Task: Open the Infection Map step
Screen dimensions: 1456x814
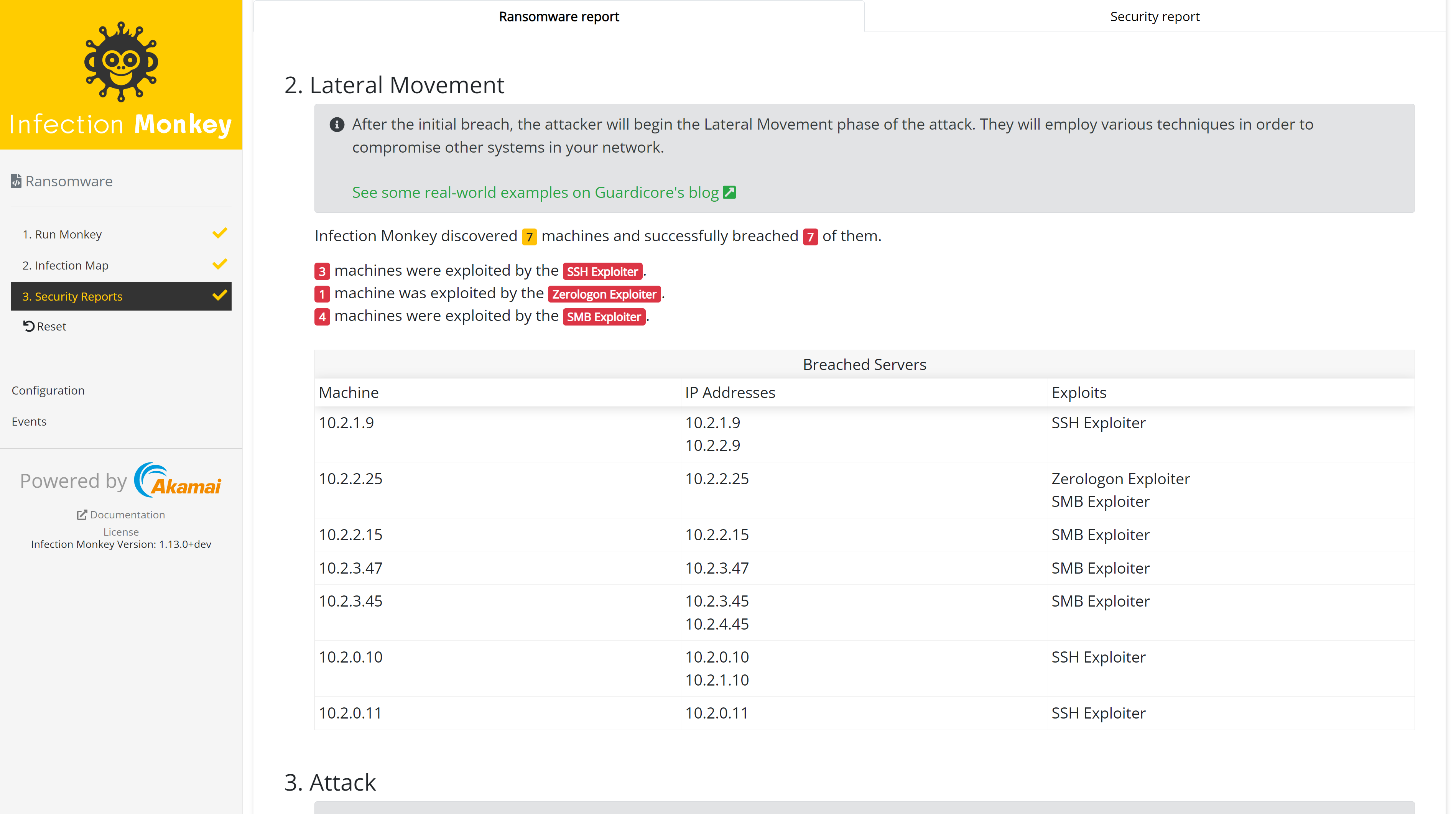Action: tap(66, 265)
